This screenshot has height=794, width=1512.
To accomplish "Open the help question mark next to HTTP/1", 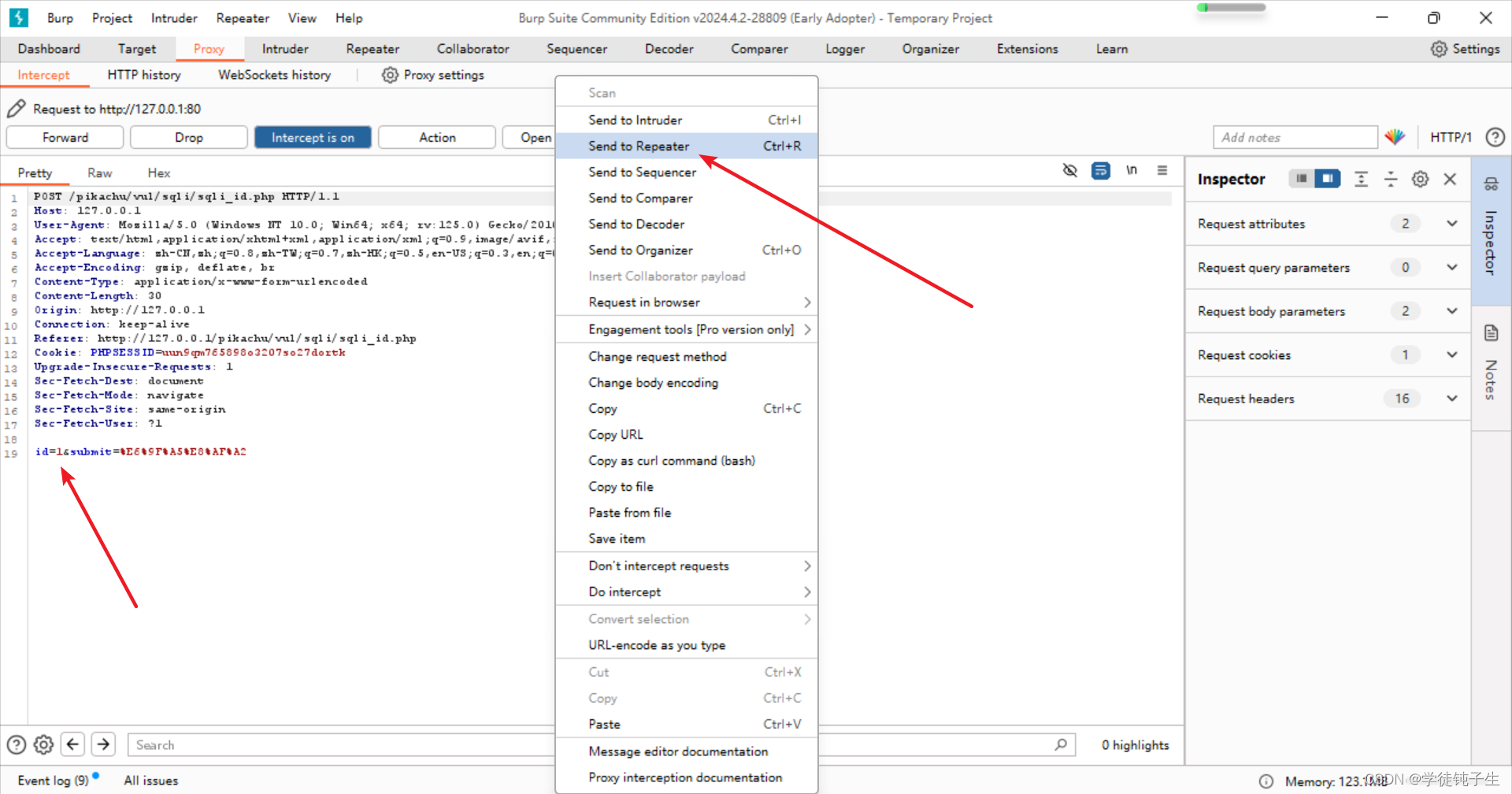I will (x=1495, y=137).
